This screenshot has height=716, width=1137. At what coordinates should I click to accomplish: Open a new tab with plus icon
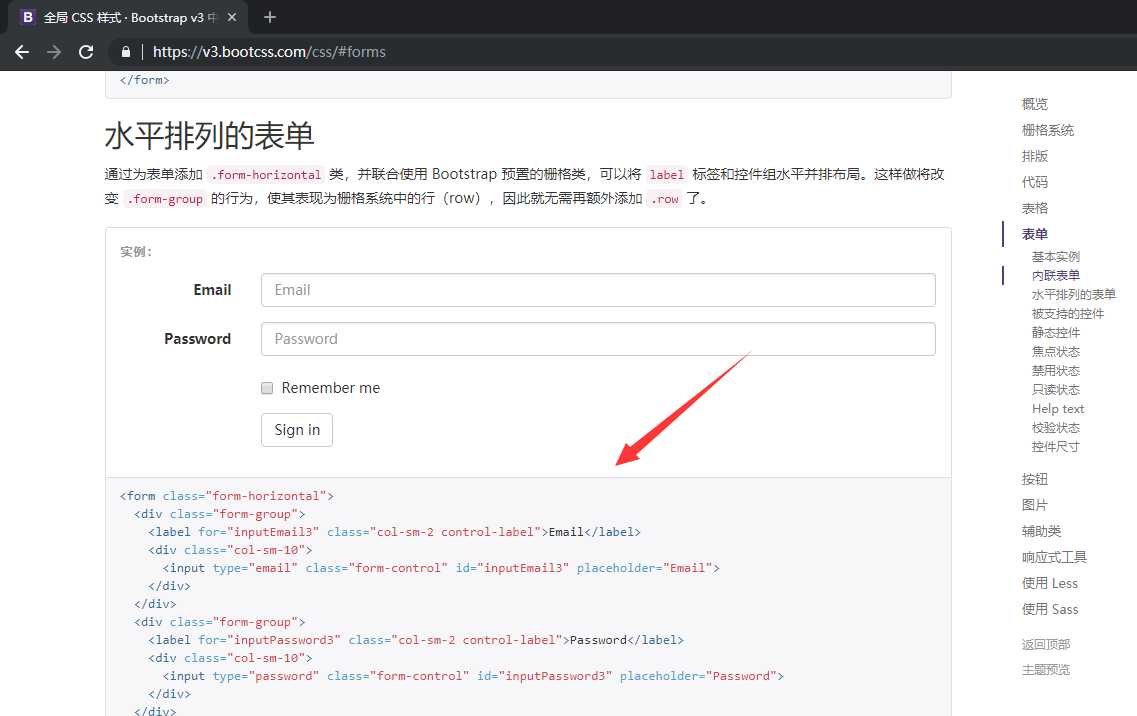pos(270,17)
